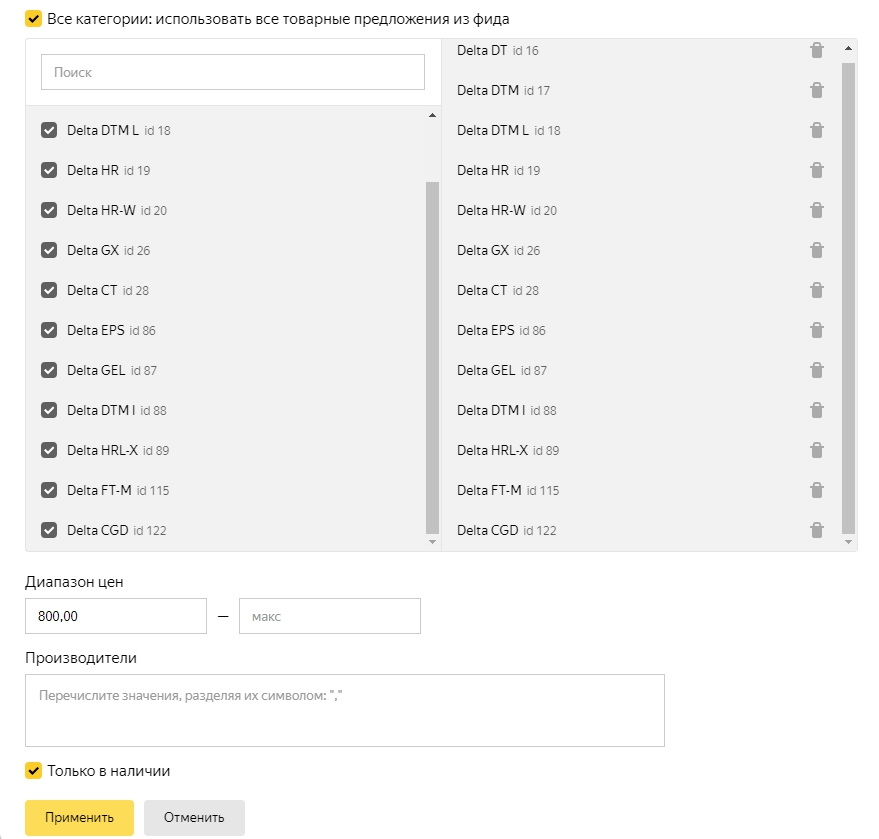Viewport: 879px width, 839px height.
Task: Delete Delta GX id 26 entry
Action: point(817,250)
